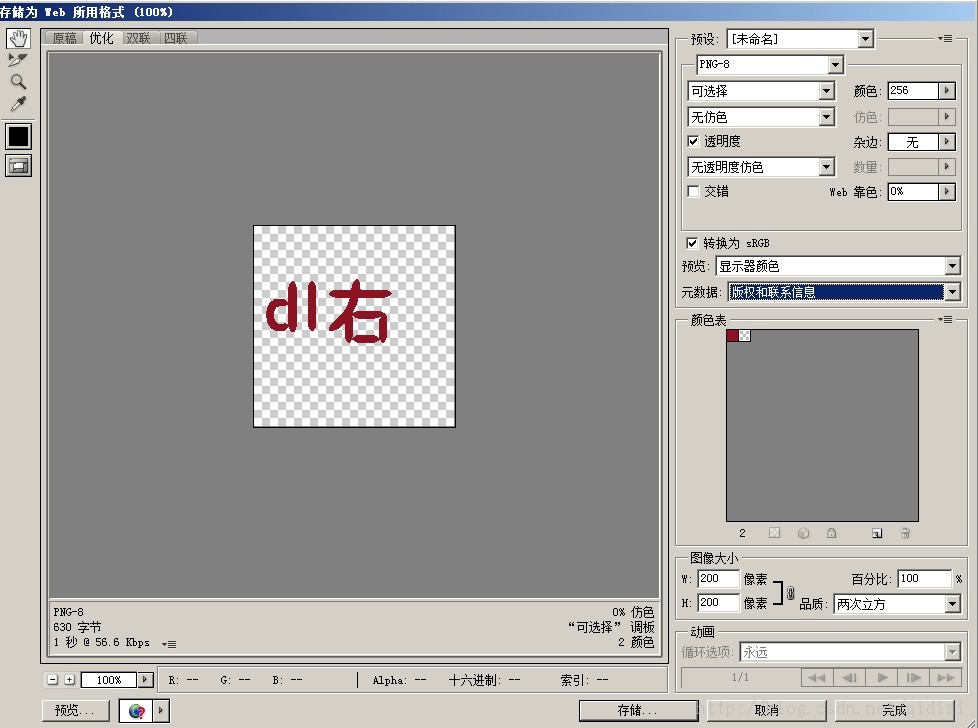Toggle slices visibility button
Viewport: 978px width, 728px height.
19,165
